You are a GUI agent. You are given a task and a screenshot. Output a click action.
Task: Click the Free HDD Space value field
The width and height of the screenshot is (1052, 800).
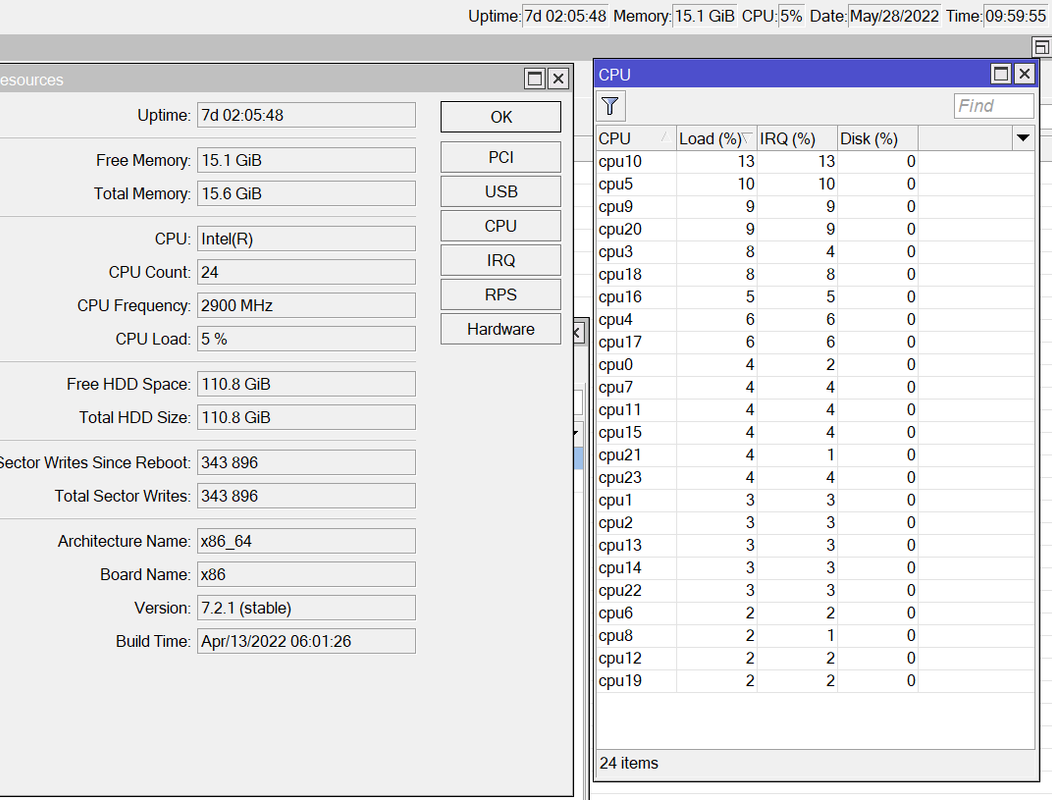(x=306, y=384)
